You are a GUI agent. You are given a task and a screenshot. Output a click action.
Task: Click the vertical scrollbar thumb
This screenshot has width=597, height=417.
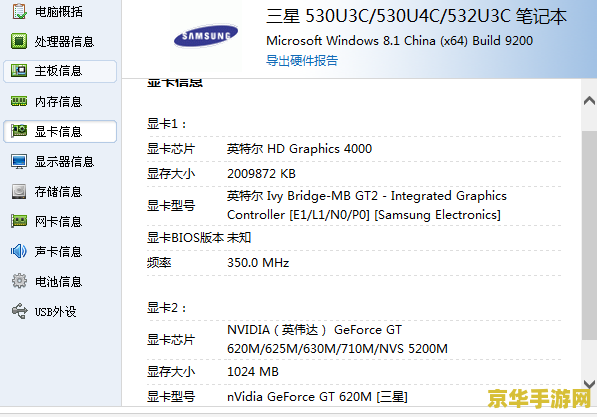click(589, 235)
